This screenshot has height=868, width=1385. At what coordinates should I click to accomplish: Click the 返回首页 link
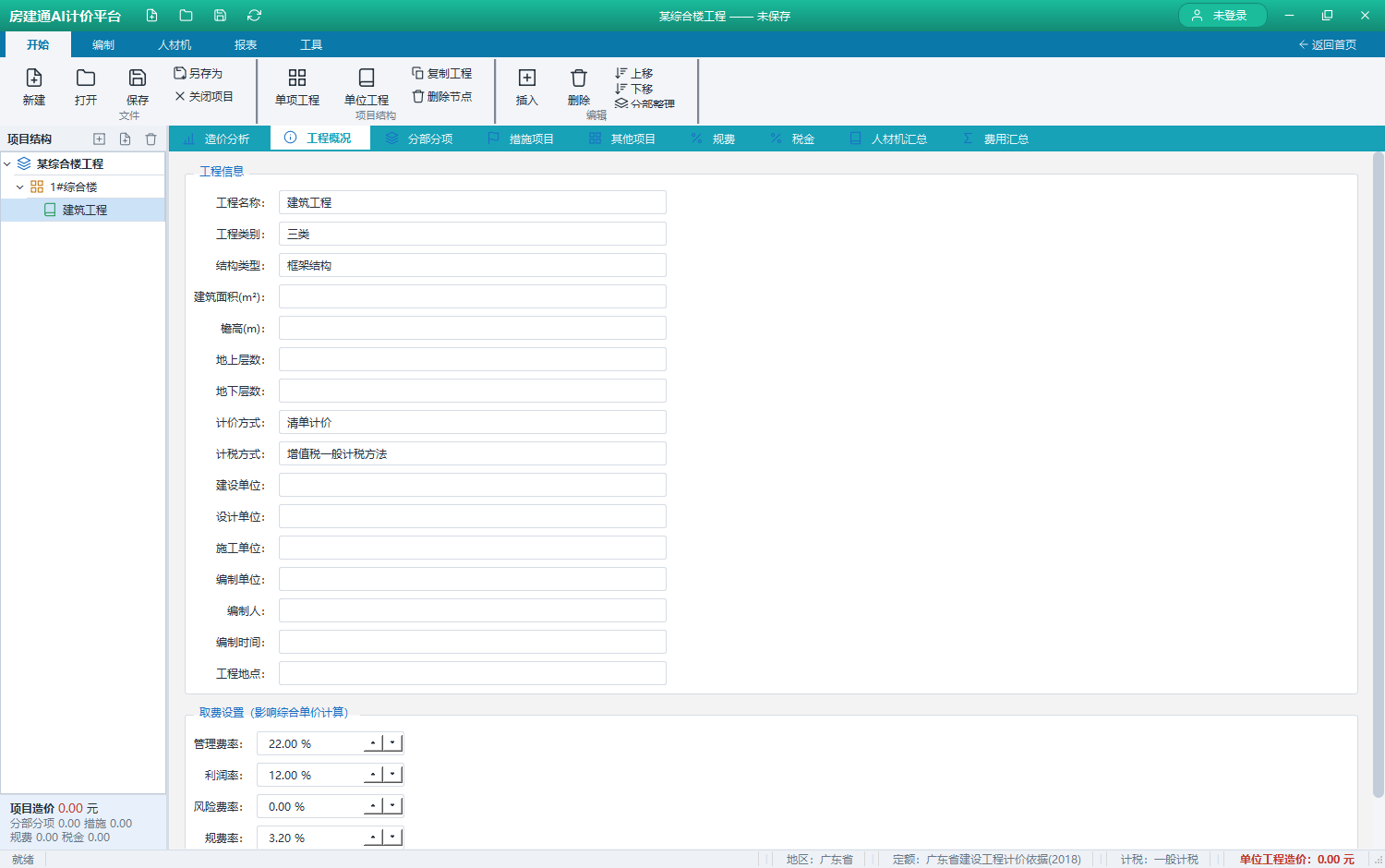pos(1328,44)
